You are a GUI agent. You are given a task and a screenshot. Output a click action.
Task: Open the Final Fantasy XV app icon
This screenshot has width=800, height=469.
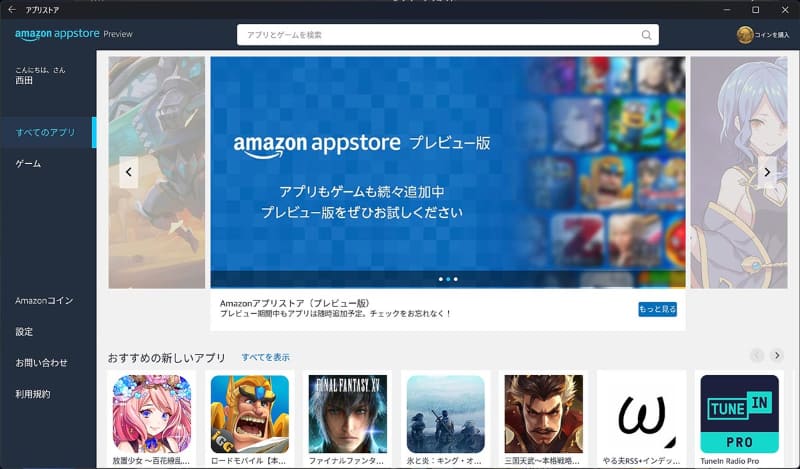pyautogui.click(x=347, y=414)
